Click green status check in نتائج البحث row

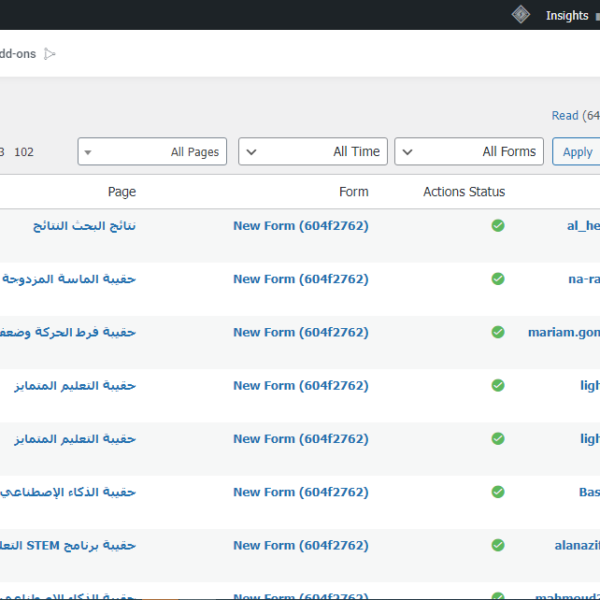click(498, 226)
